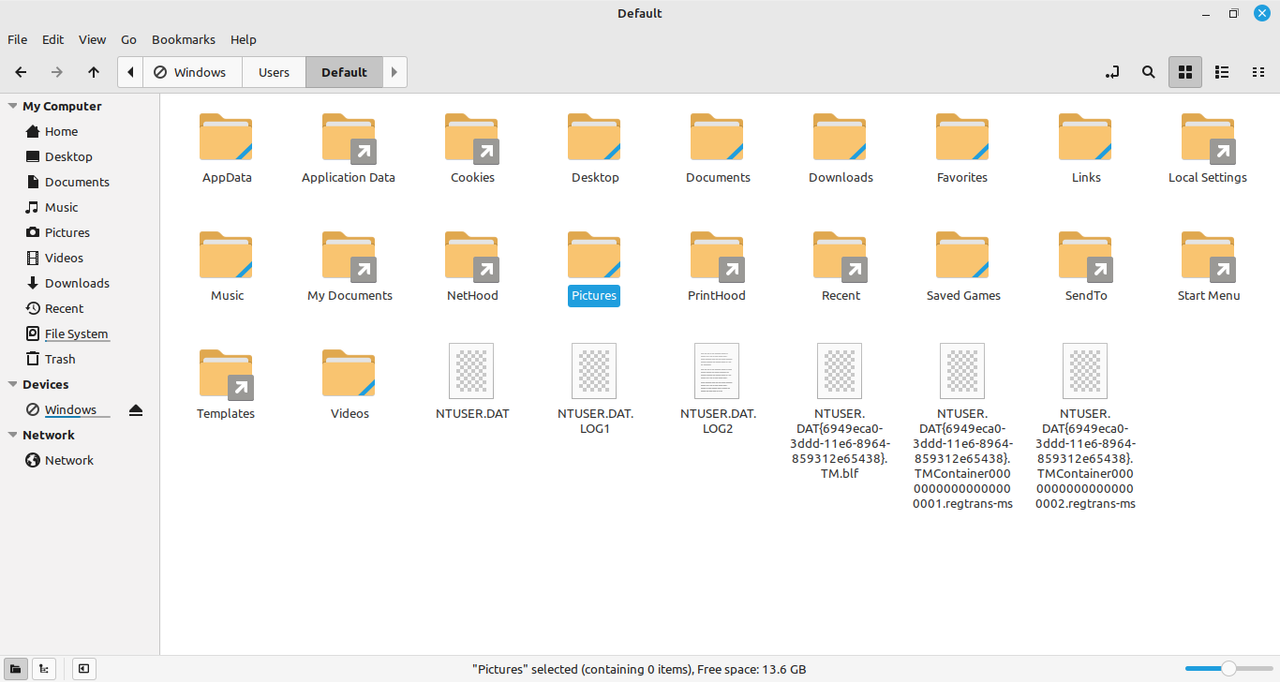Screen dimensions: 1280x682
Task: Select the NTUSER.DAT.LOG2 file
Action: point(718,389)
